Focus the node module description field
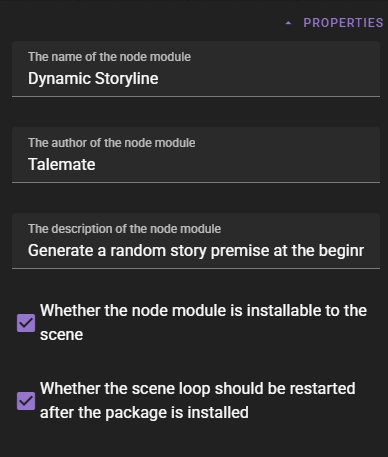 196,241
